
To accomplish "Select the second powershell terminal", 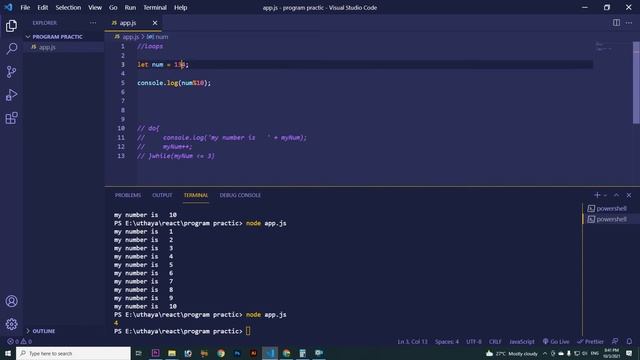I will pyautogui.click(x=607, y=219).
